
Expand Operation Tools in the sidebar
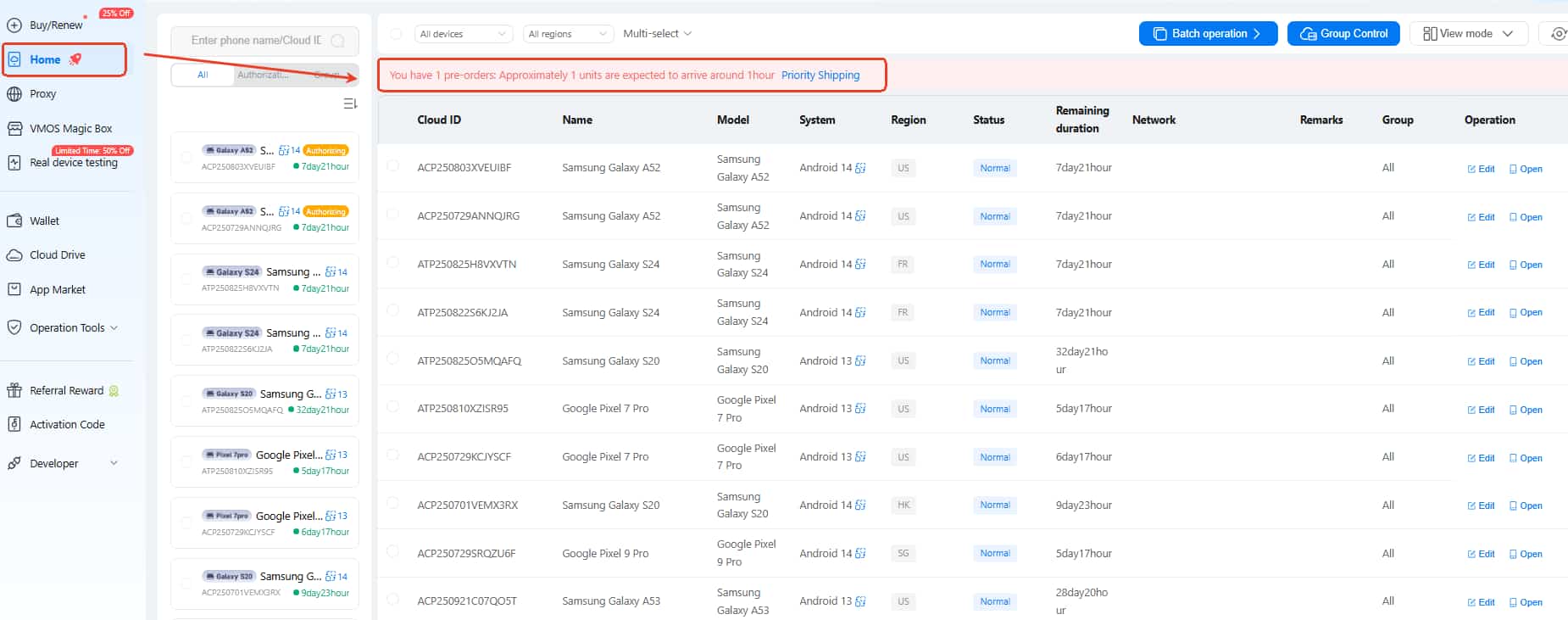[x=67, y=328]
